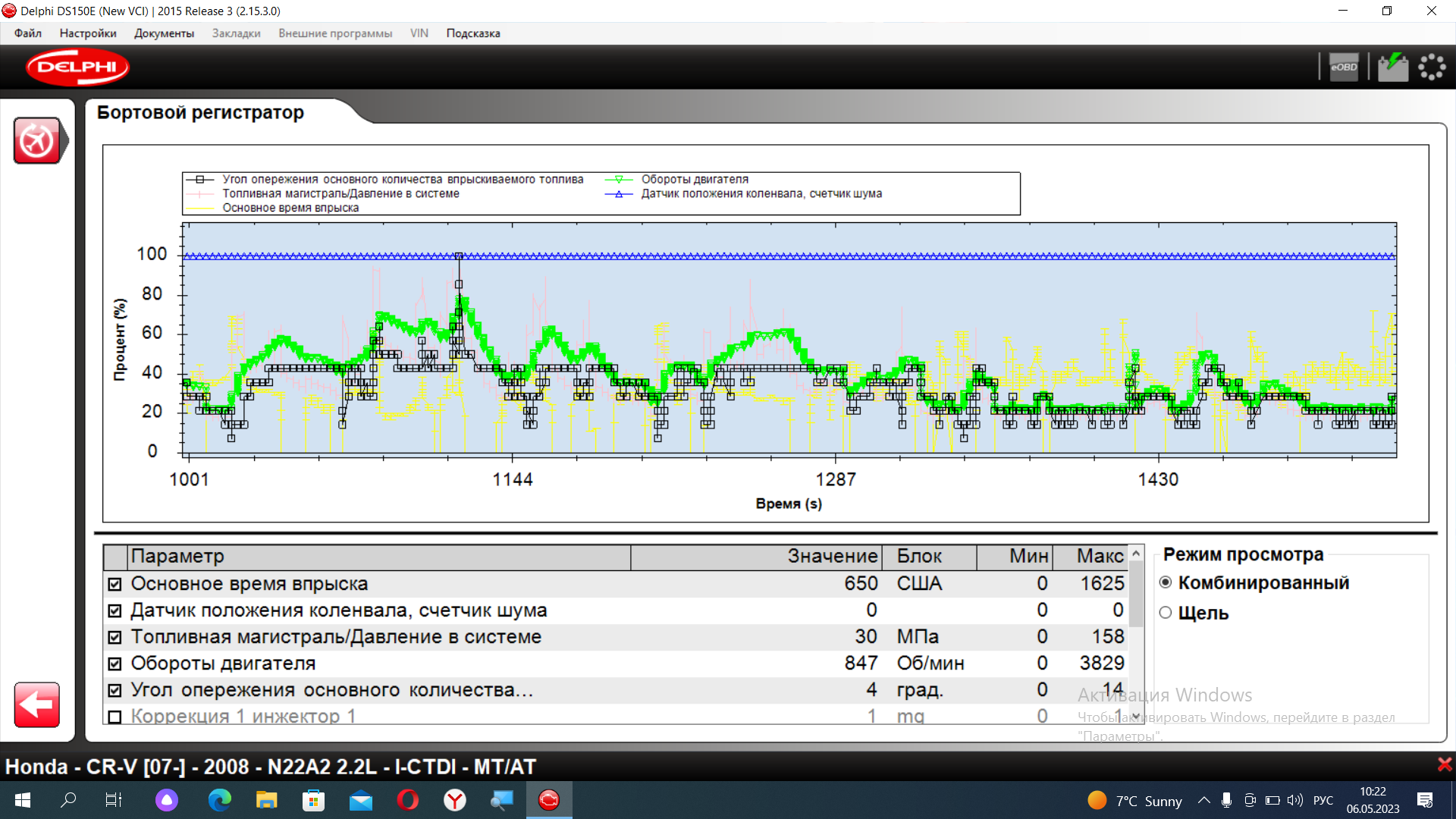Open the Файл menu
This screenshot has width=1456, height=819.
coord(27,33)
